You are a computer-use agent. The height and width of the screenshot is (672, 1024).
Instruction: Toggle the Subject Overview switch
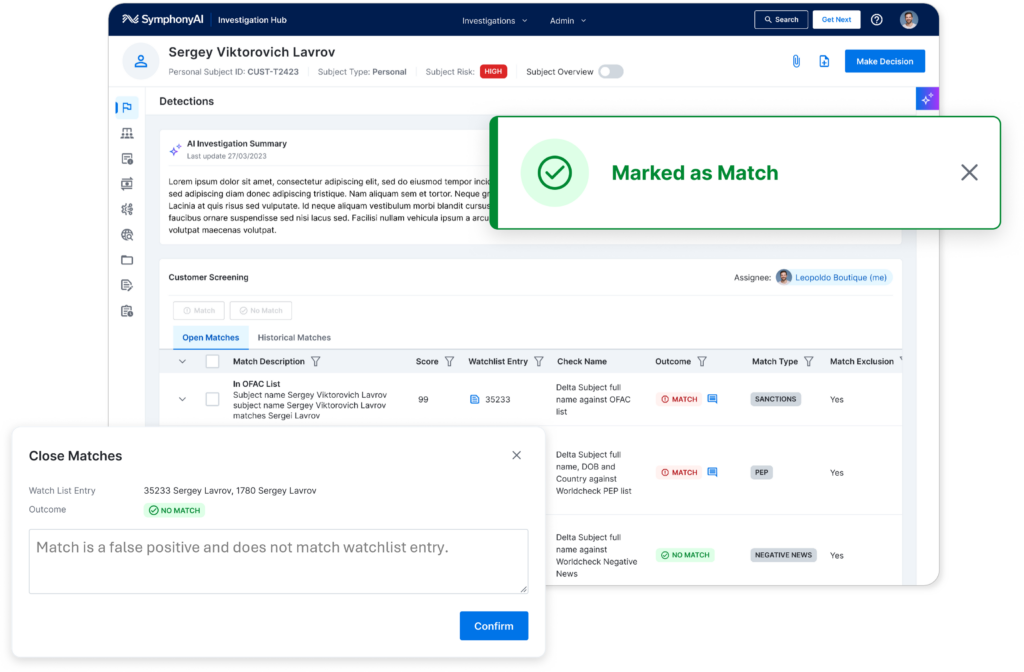click(610, 71)
